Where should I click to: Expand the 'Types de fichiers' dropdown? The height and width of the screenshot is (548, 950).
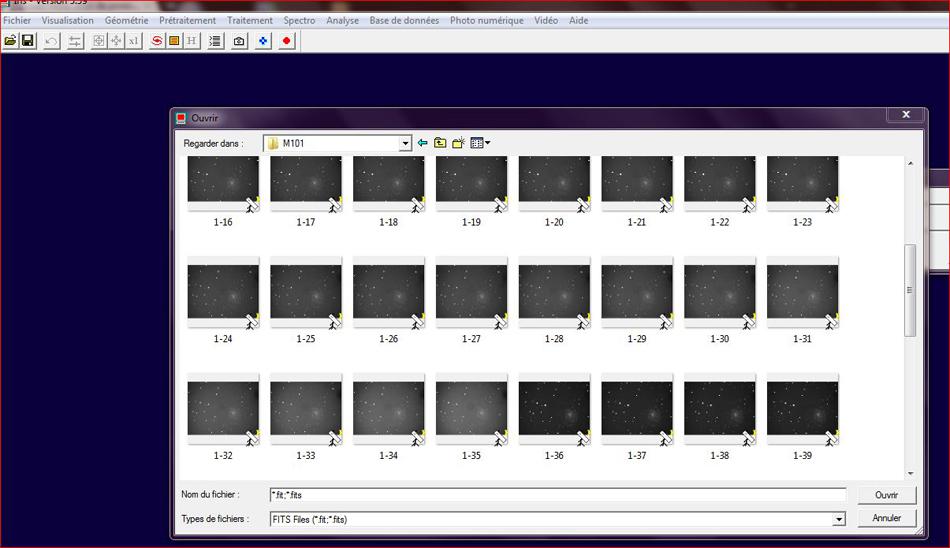pyautogui.click(x=839, y=520)
